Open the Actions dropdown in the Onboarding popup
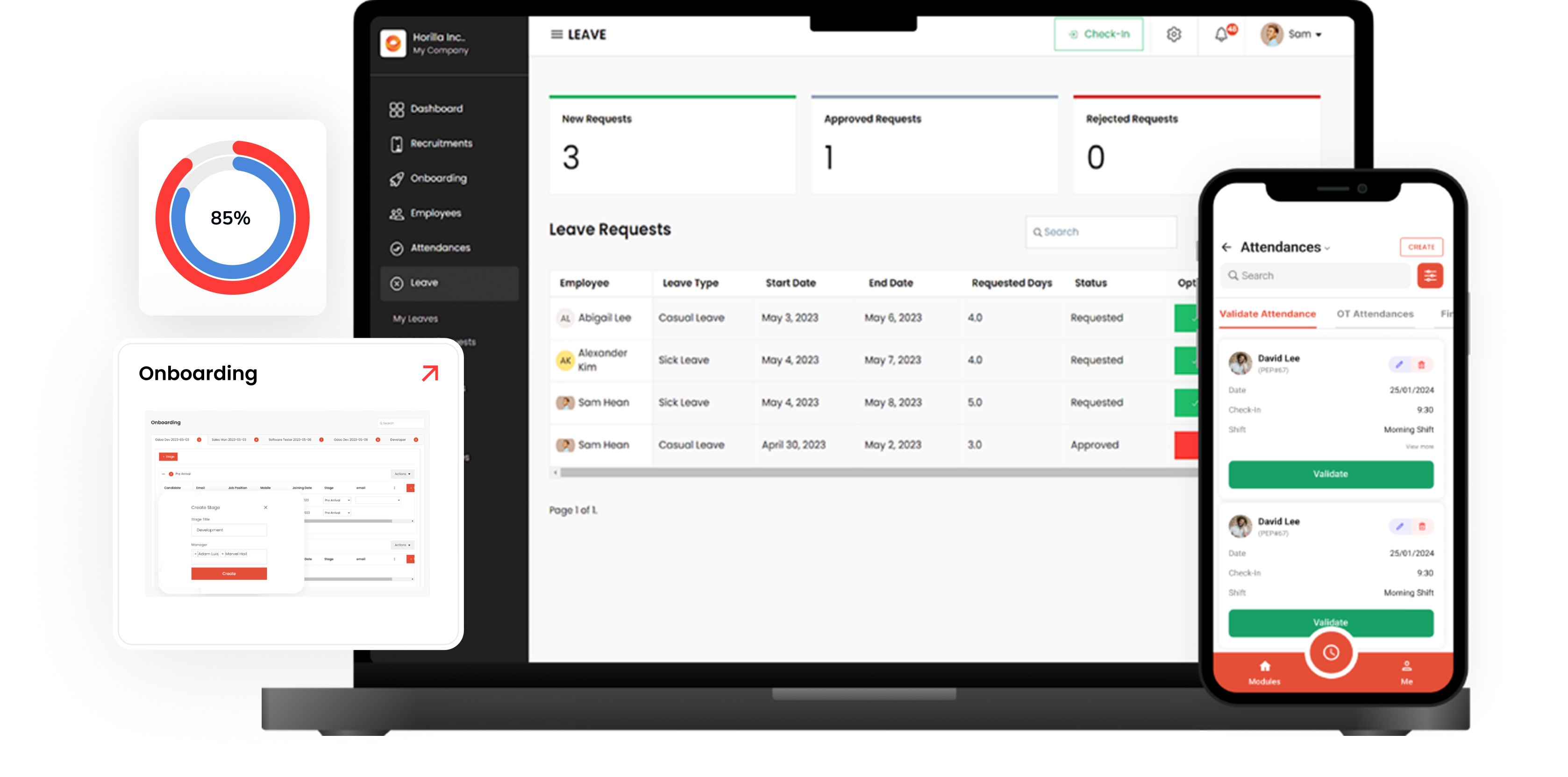1568x777 pixels. [402, 474]
